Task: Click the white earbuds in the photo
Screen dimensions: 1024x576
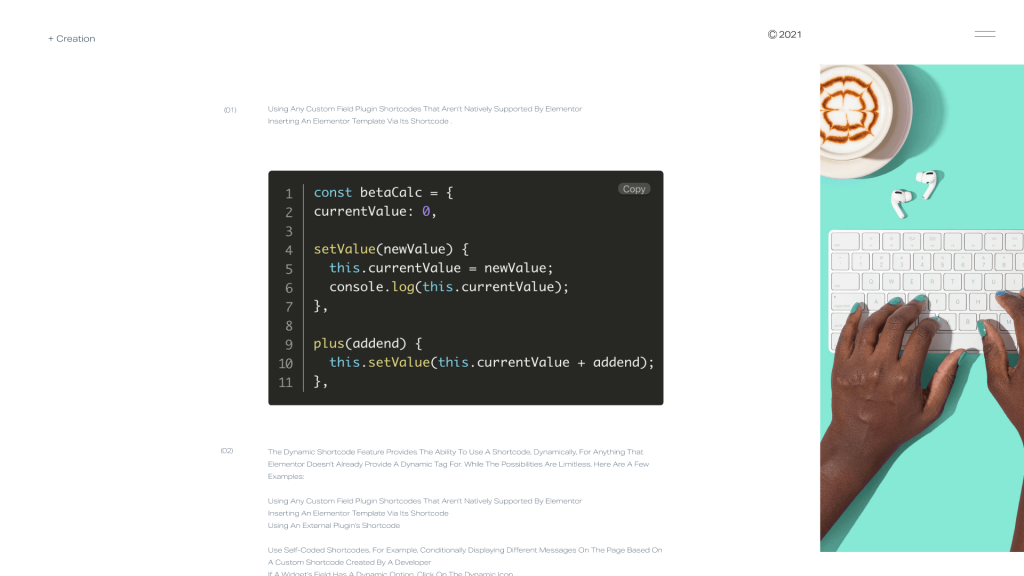Action: click(x=915, y=192)
